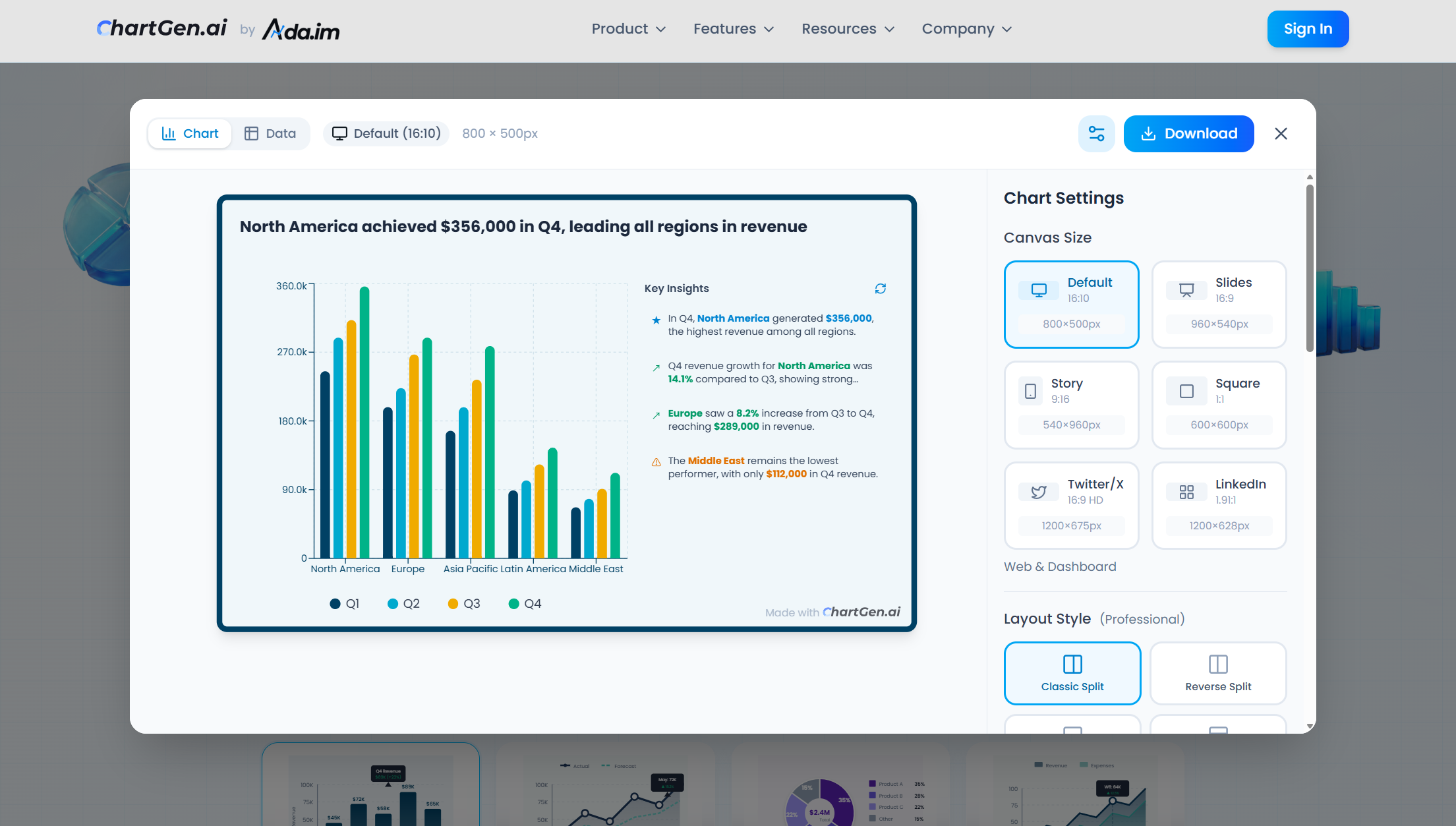Open Chart Settings via the sliders icon
The image size is (1456, 826).
click(1096, 133)
